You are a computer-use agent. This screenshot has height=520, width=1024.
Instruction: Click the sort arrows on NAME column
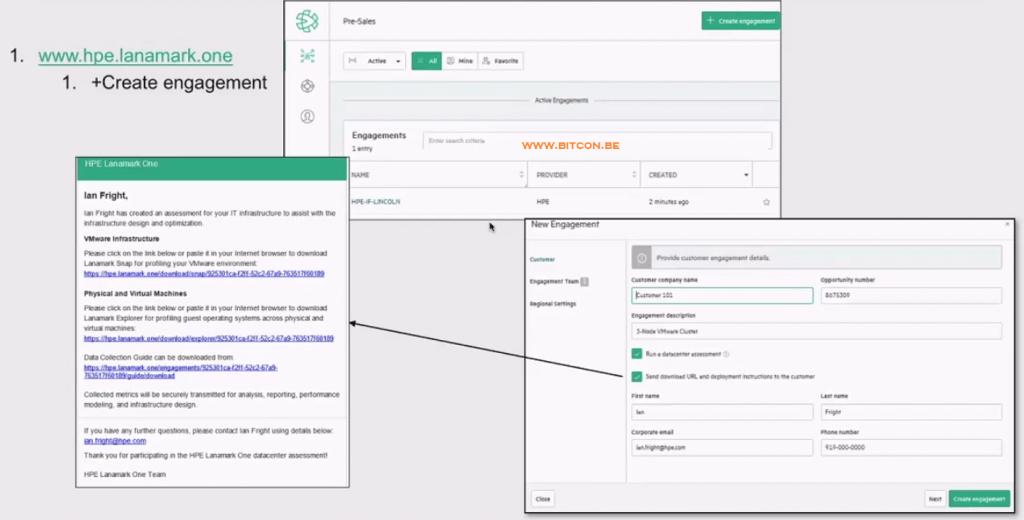pyautogui.click(x=521, y=175)
